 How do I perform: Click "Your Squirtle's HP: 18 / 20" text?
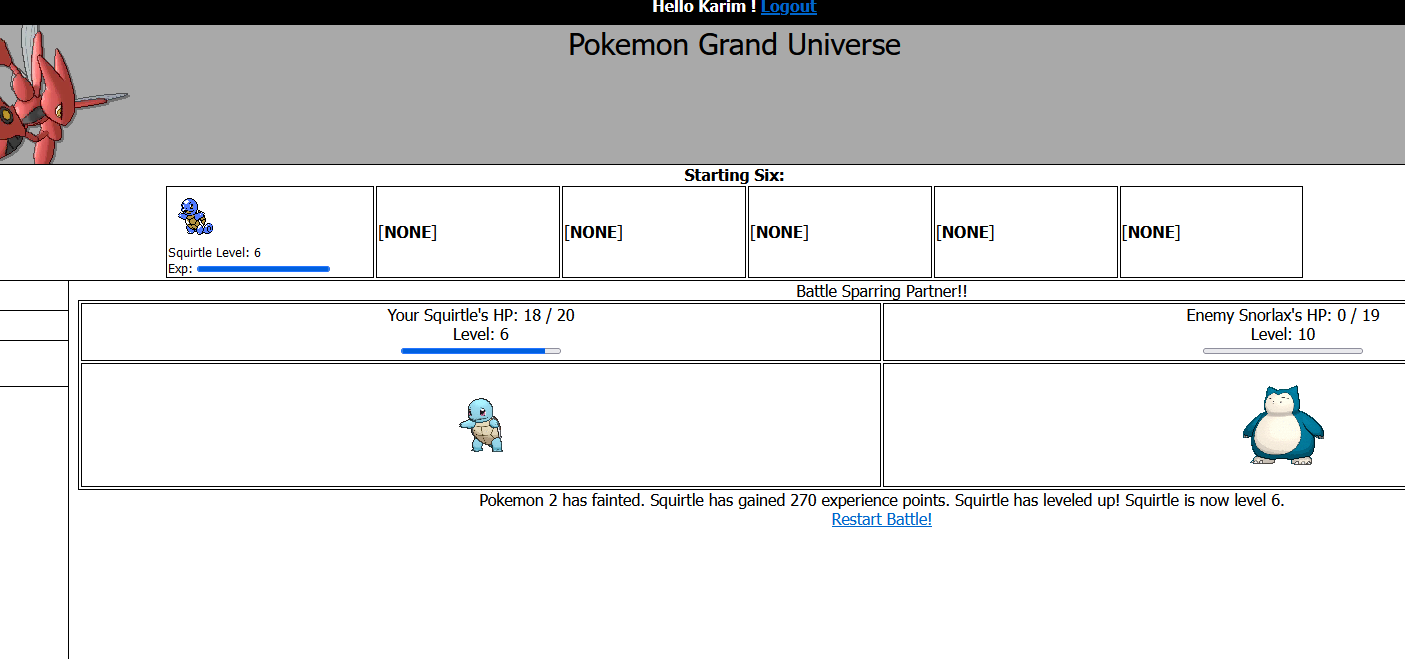pos(481,315)
